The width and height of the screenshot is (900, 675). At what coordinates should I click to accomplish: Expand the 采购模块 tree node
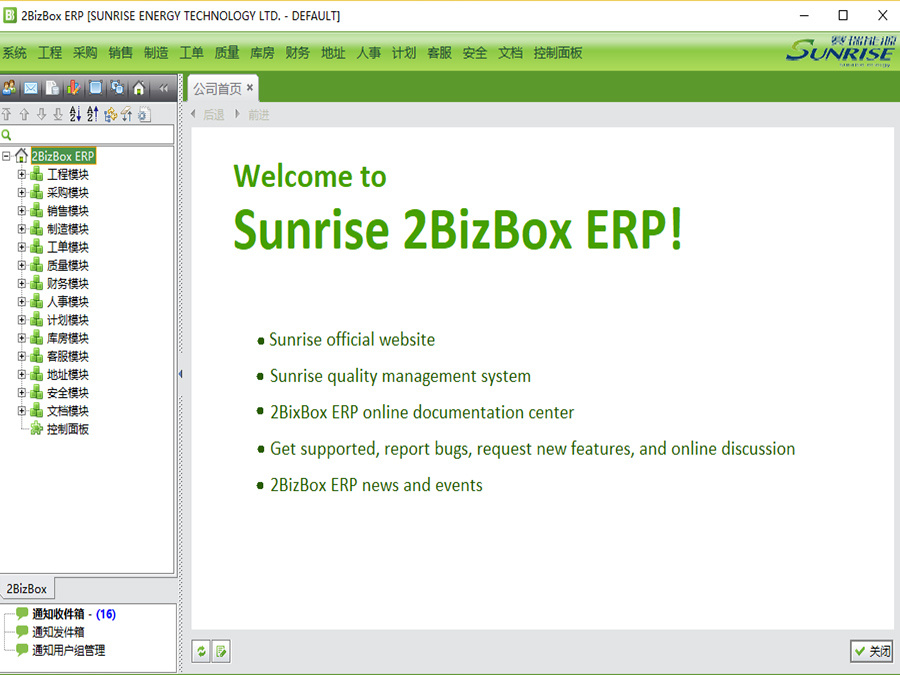click(22, 192)
